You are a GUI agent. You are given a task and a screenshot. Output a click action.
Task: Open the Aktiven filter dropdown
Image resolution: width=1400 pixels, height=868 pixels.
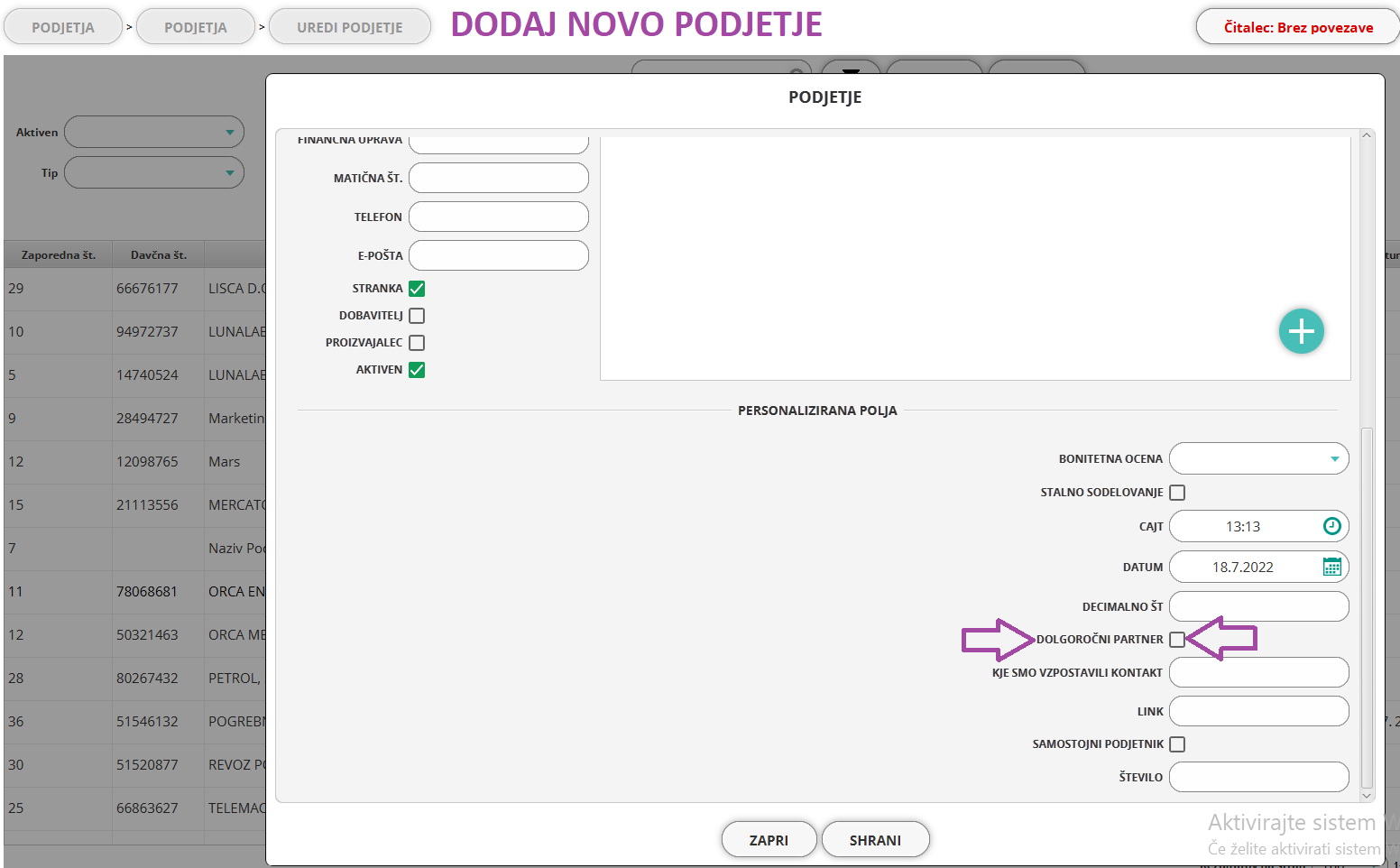tap(154, 132)
